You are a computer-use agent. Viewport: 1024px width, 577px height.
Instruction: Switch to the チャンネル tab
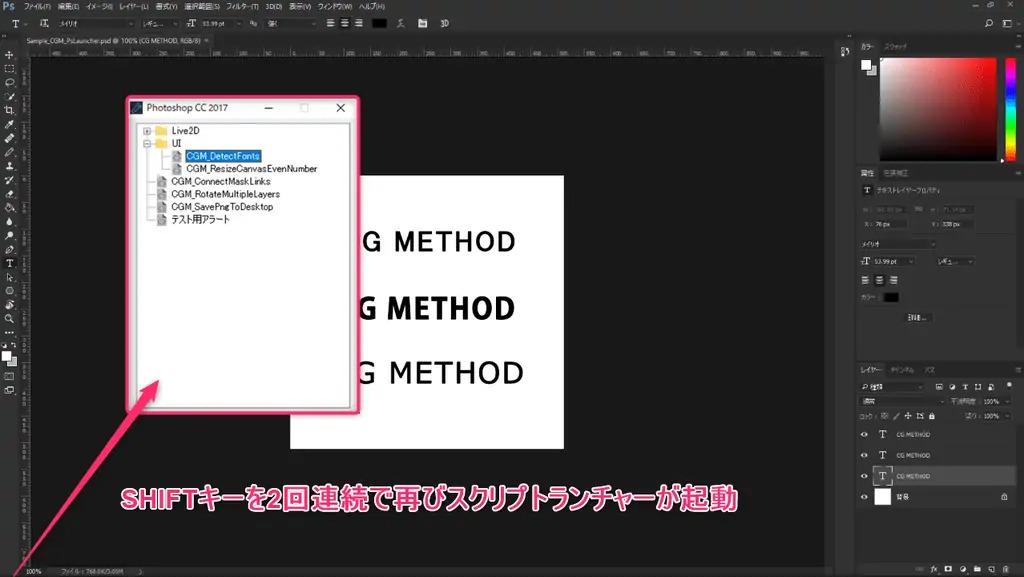coord(902,370)
